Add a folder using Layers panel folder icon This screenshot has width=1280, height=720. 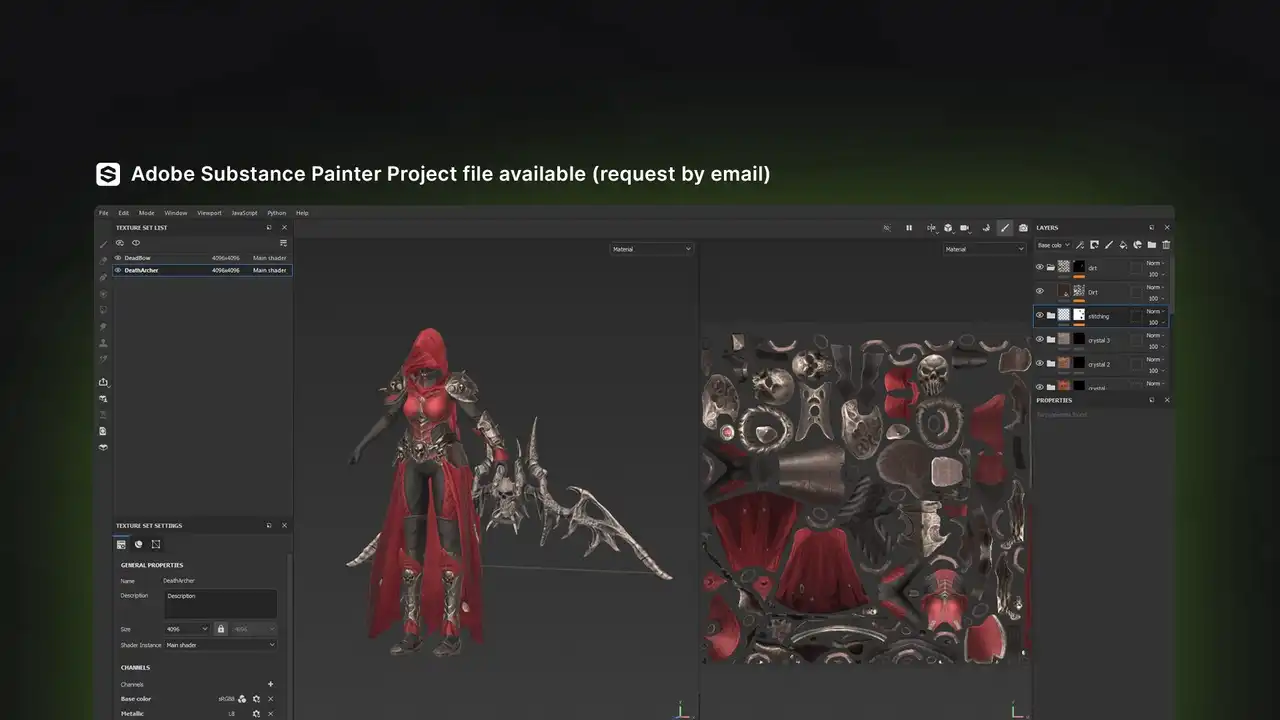tap(1152, 245)
